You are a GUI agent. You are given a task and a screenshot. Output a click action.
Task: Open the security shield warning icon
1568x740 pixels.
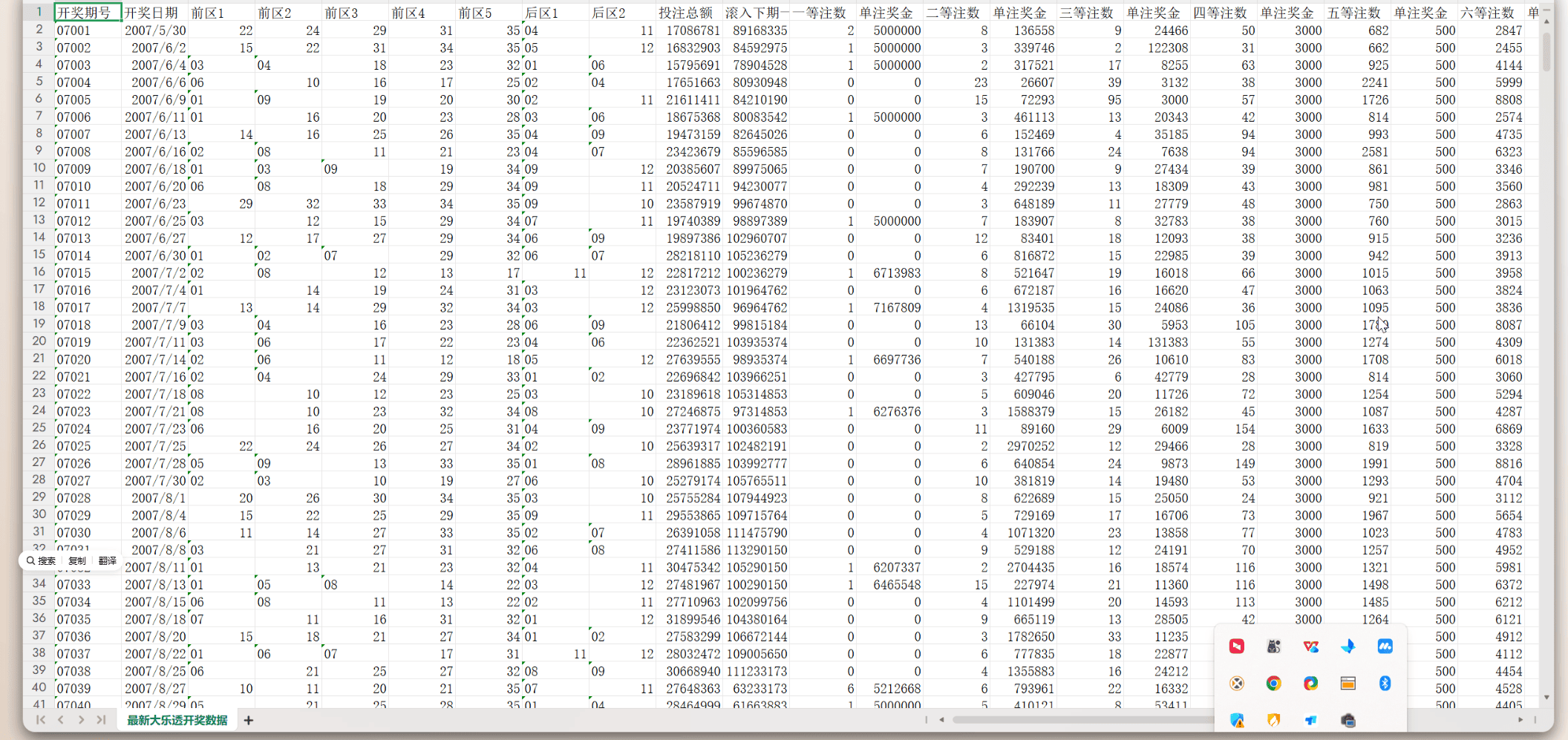point(1237,720)
